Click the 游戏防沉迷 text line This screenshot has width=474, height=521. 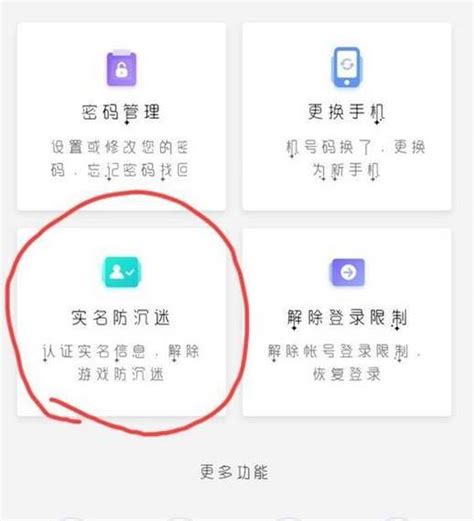click(x=121, y=374)
